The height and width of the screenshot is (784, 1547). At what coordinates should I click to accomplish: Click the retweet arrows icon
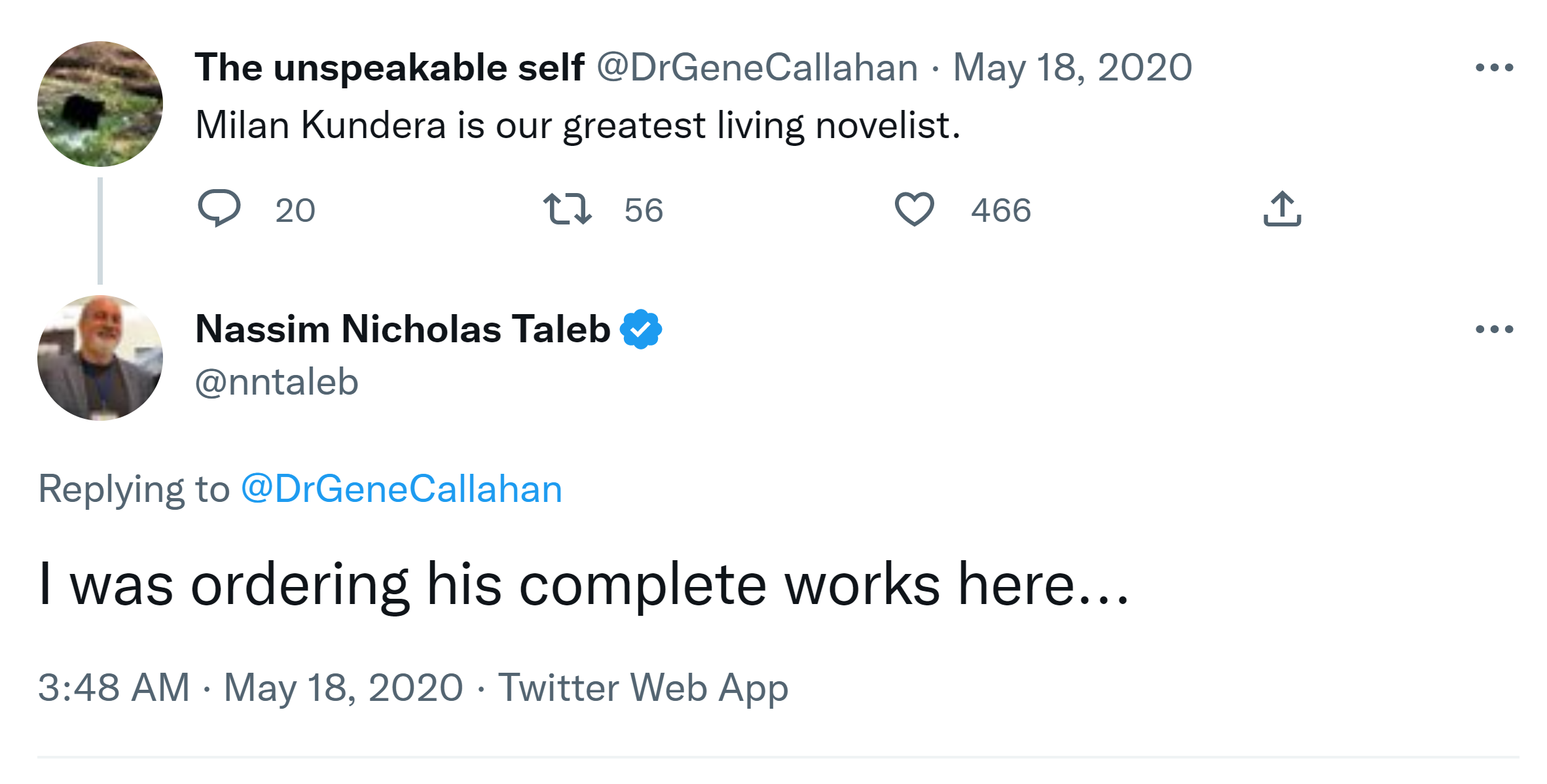pos(567,209)
